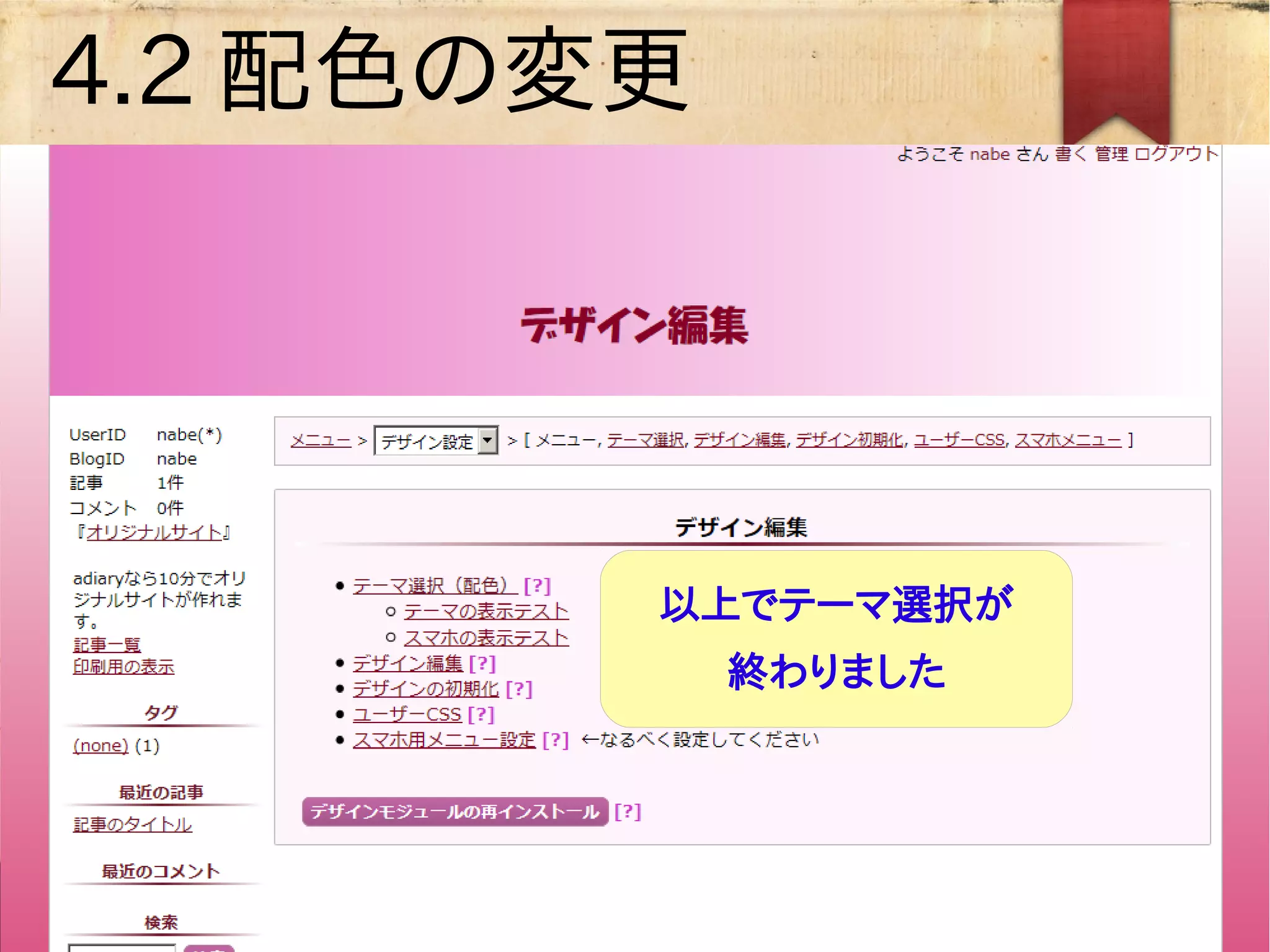Click オリジナルサイト sidebar link

point(154,533)
